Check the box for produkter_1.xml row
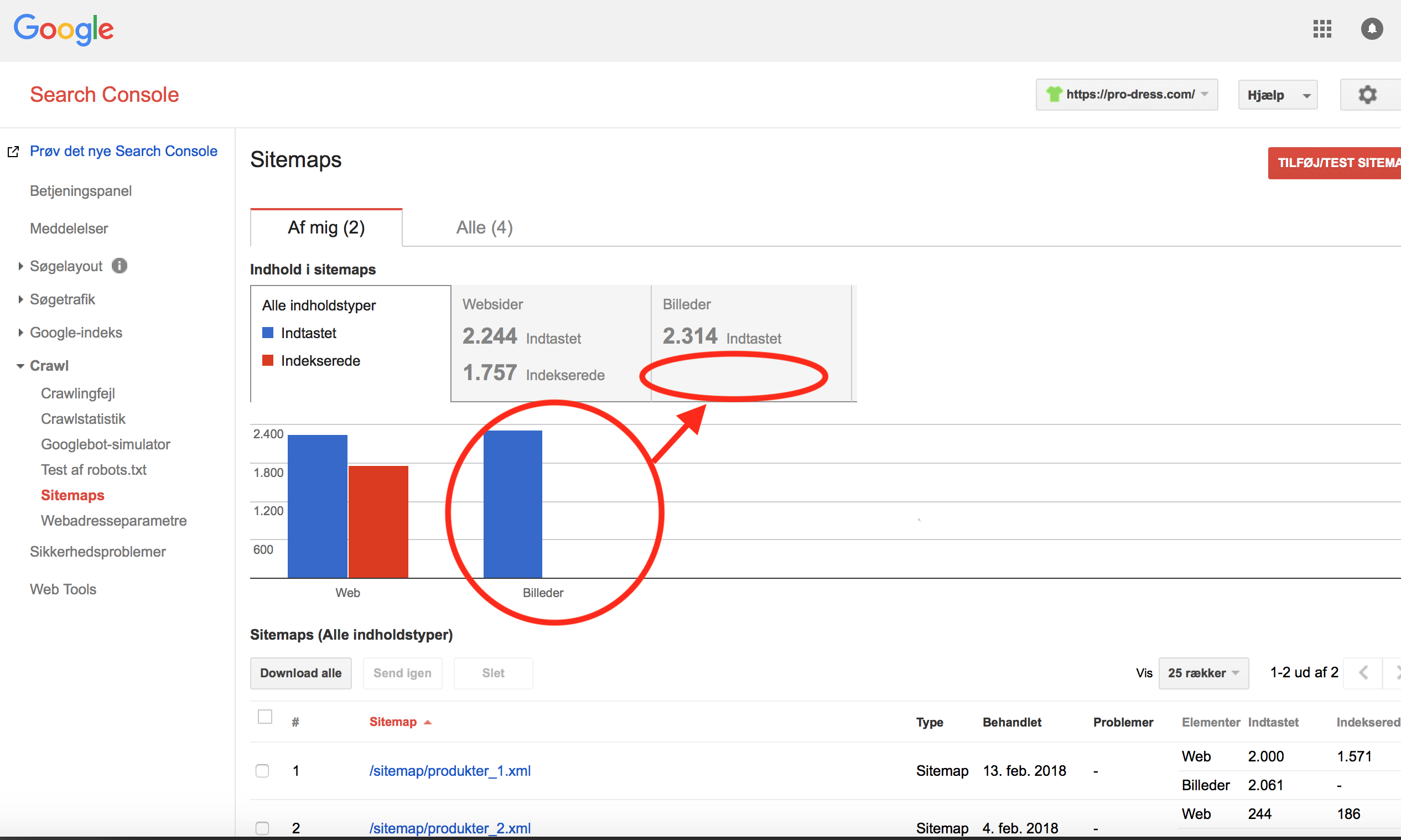 (262, 771)
